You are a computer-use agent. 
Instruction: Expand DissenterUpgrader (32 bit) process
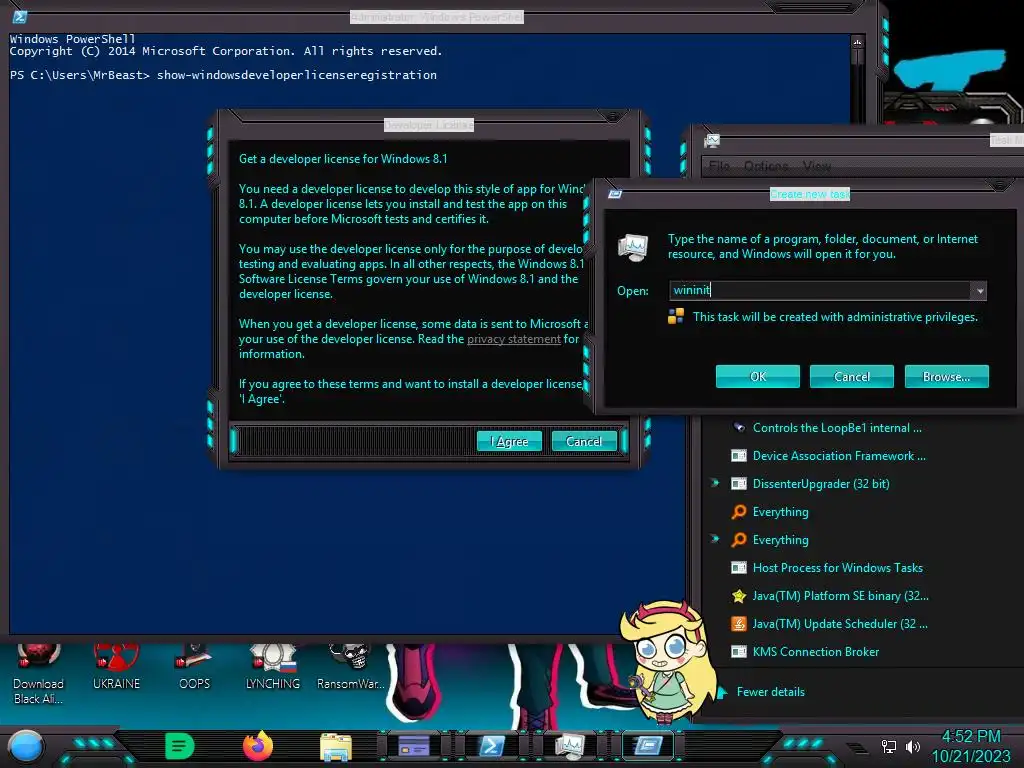pos(714,483)
